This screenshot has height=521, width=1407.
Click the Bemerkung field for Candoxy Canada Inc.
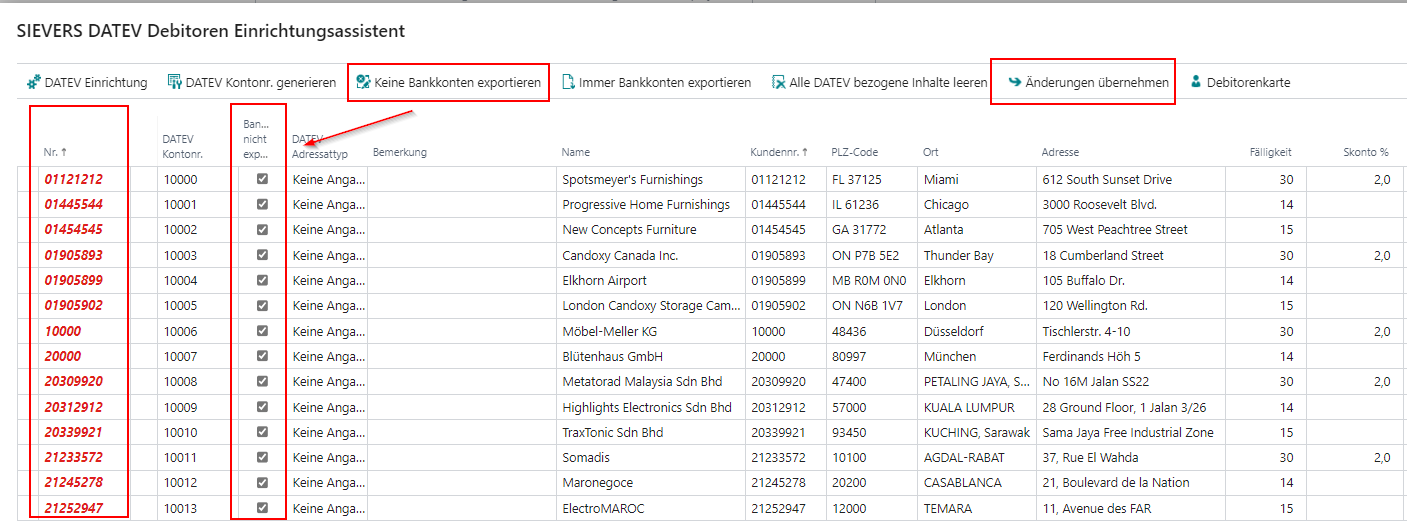461,255
